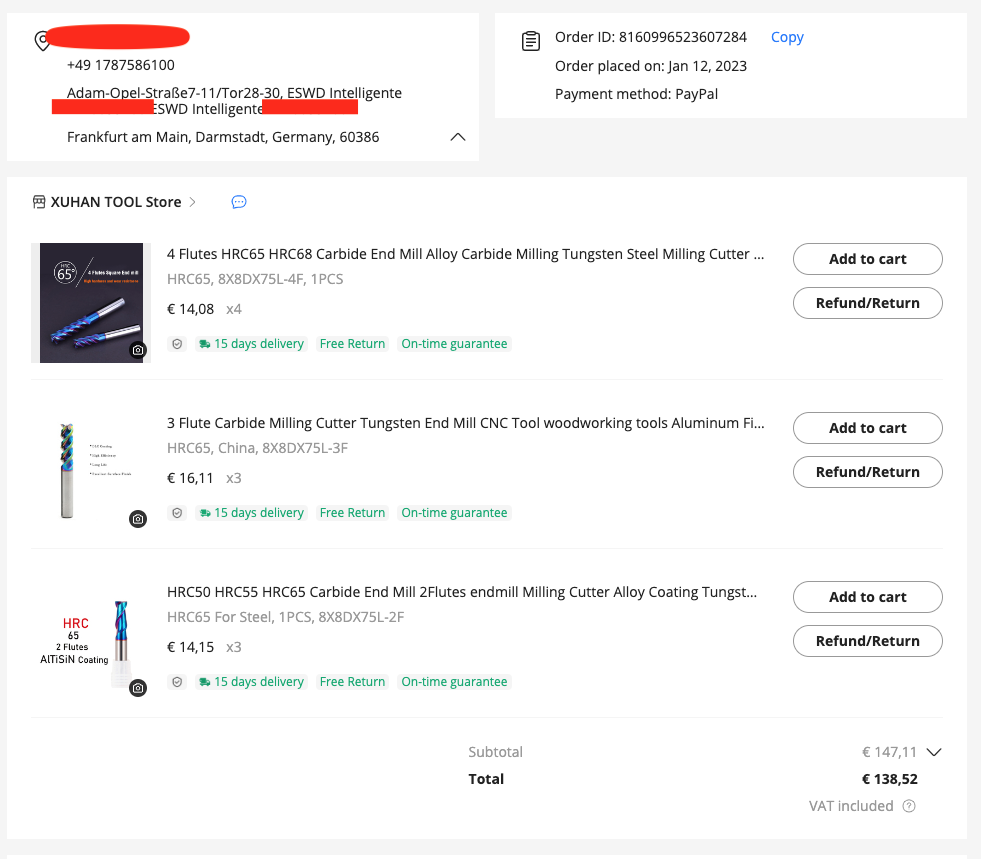Add 4 Flutes end mill to cart

click(x=867, y=259)
